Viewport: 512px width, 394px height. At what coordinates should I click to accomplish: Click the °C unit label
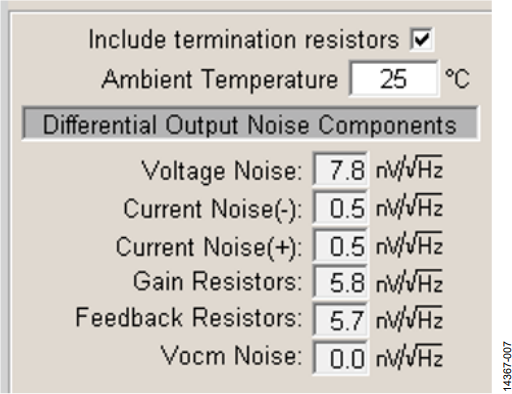(457, 79)
